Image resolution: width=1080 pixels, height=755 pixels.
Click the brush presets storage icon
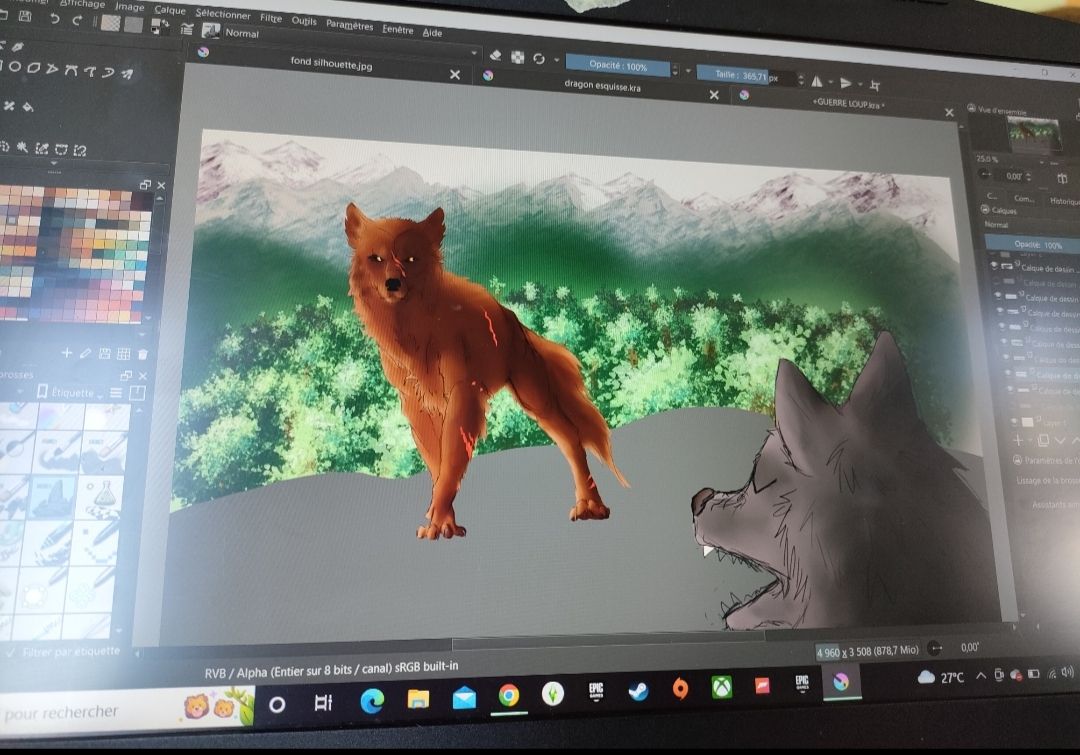pyautogui.click(x=138, y=393)
